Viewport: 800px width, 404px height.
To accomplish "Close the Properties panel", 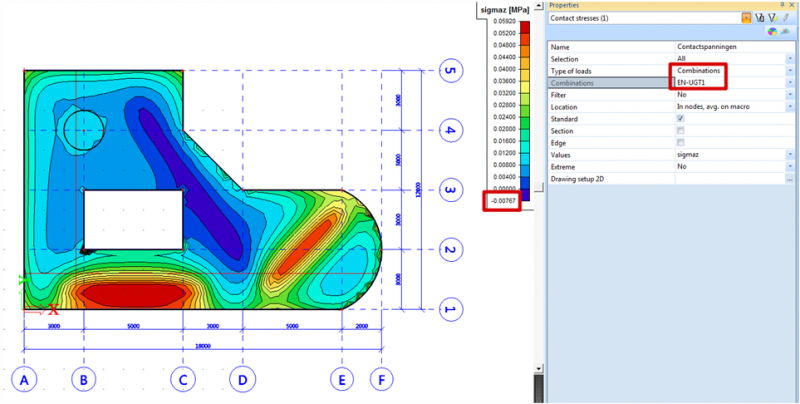I will click(790, 5).
